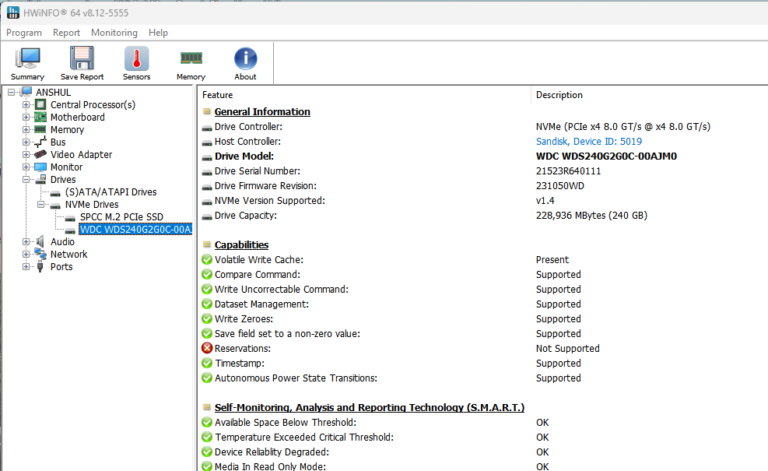Click the HWiNFO title bar app icon
The width and height of the screenshot is (768, 471).
(x=13, y=13)
